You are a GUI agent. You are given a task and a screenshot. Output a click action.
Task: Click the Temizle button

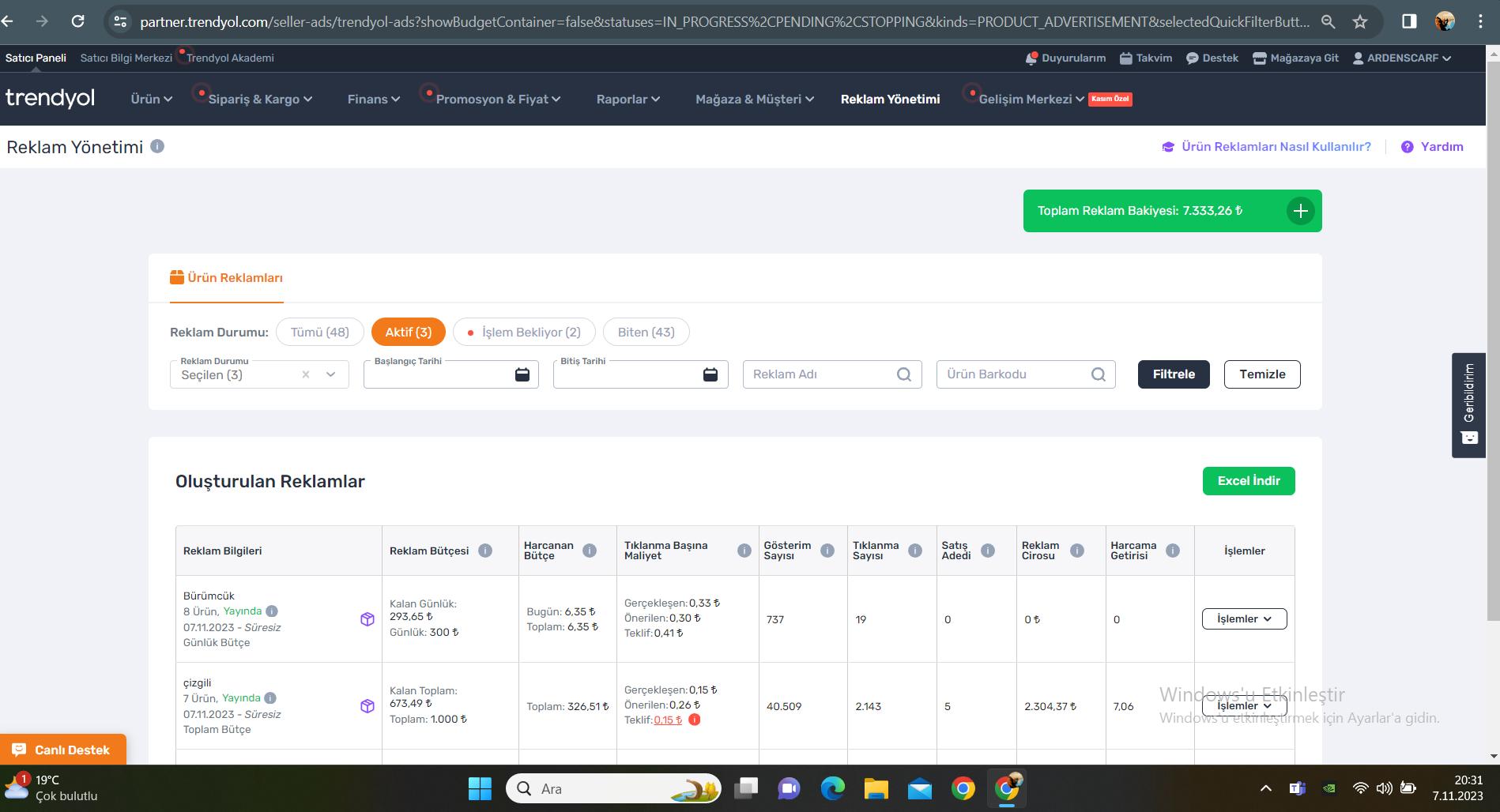1262,374
